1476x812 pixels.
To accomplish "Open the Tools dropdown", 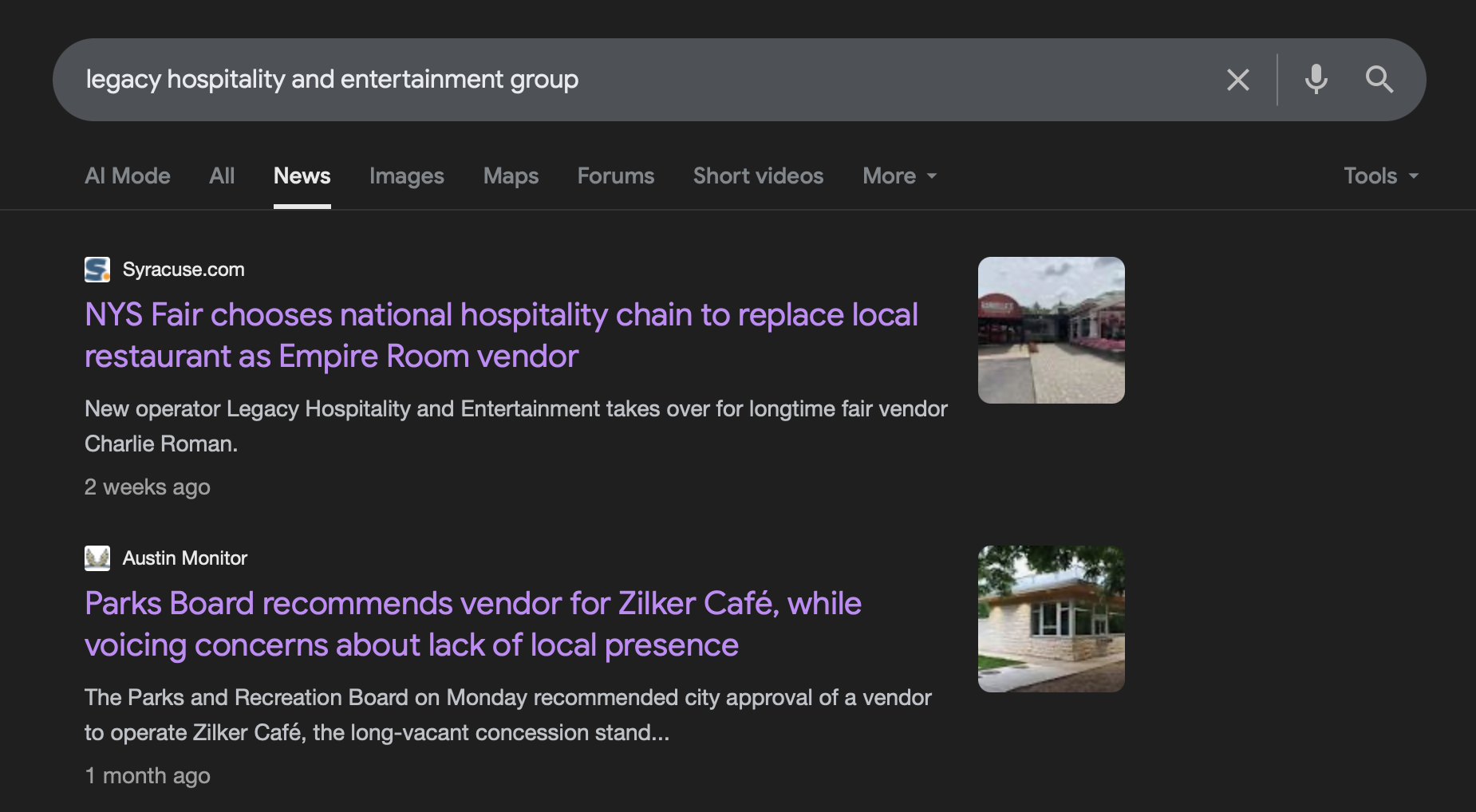I will pos(1380,176).
